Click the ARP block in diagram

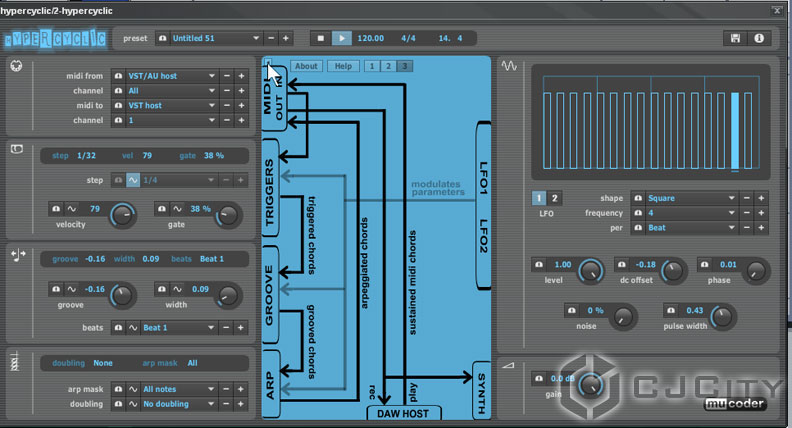(271, 385)
